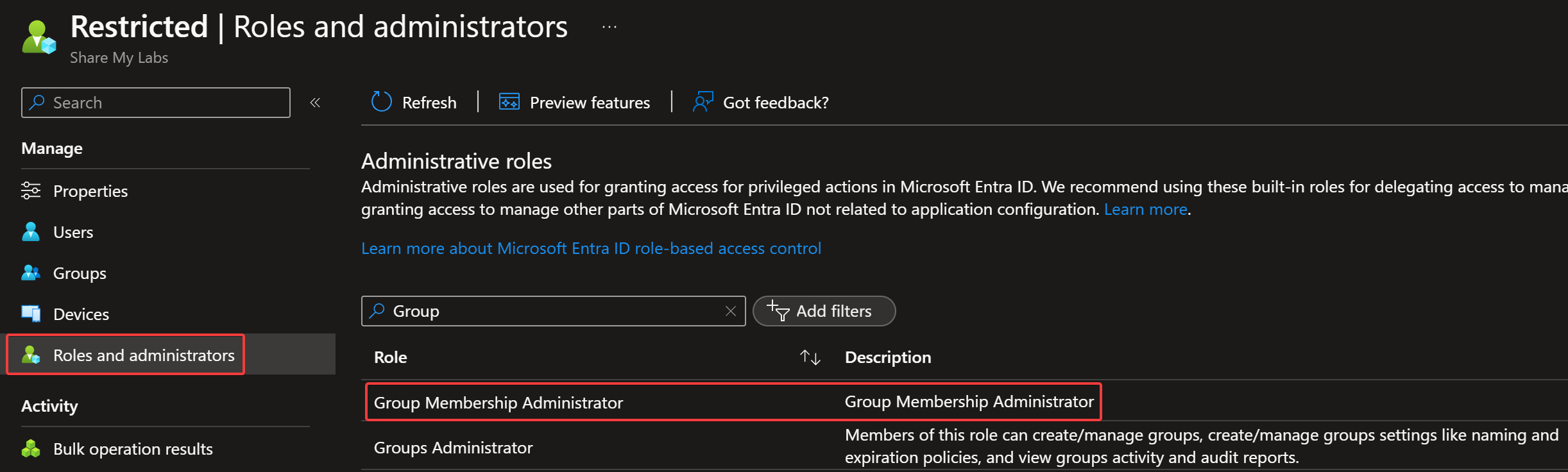Viewport: 1568px width, 472px height.
Task: Sort roles using the Role column arrows
Action: (x=810, y=357)
